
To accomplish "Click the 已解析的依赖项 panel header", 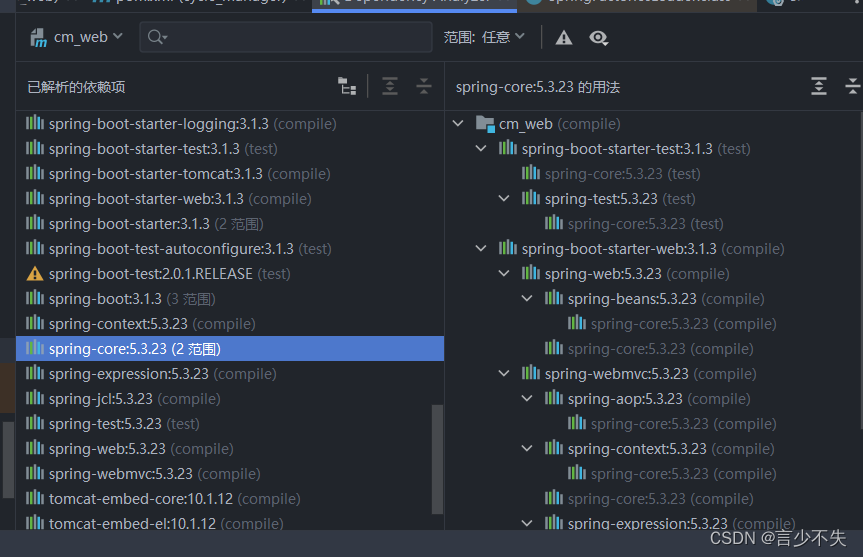I will pos(77,87).
